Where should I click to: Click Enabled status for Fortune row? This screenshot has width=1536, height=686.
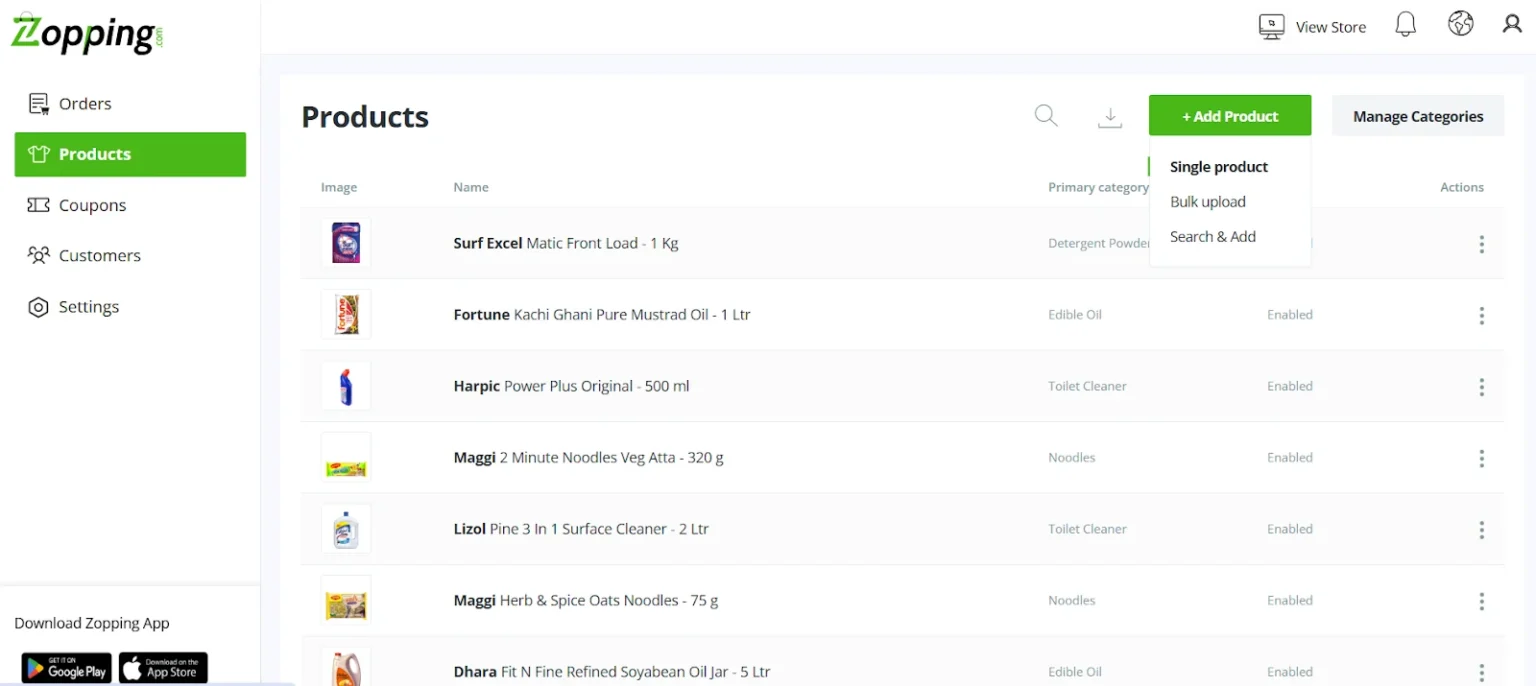pyautogui.click(x=1290, y=314)
